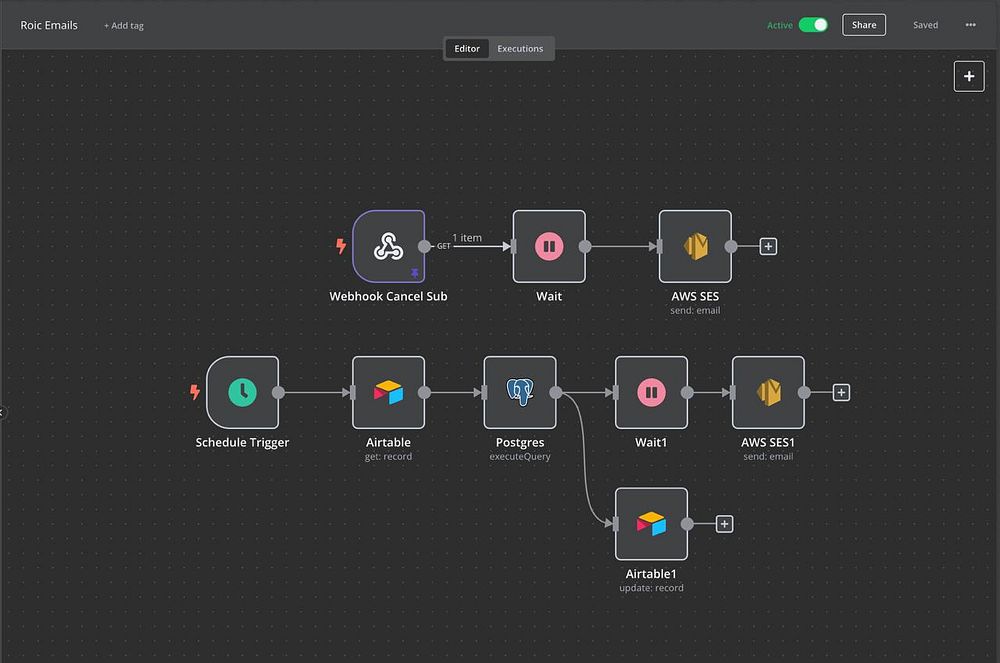Add a node after AWS SES

pos(768,246)
